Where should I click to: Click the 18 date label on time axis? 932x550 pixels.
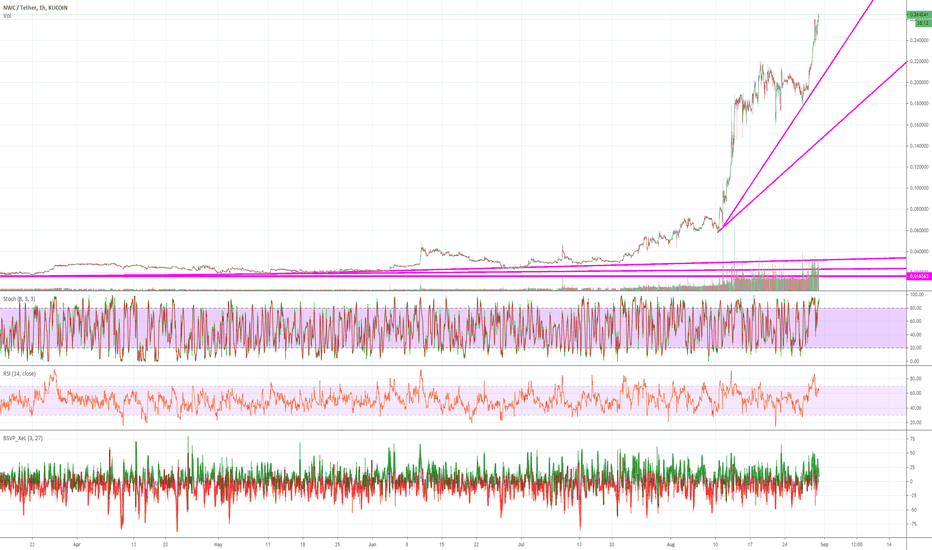pos(303,544)
